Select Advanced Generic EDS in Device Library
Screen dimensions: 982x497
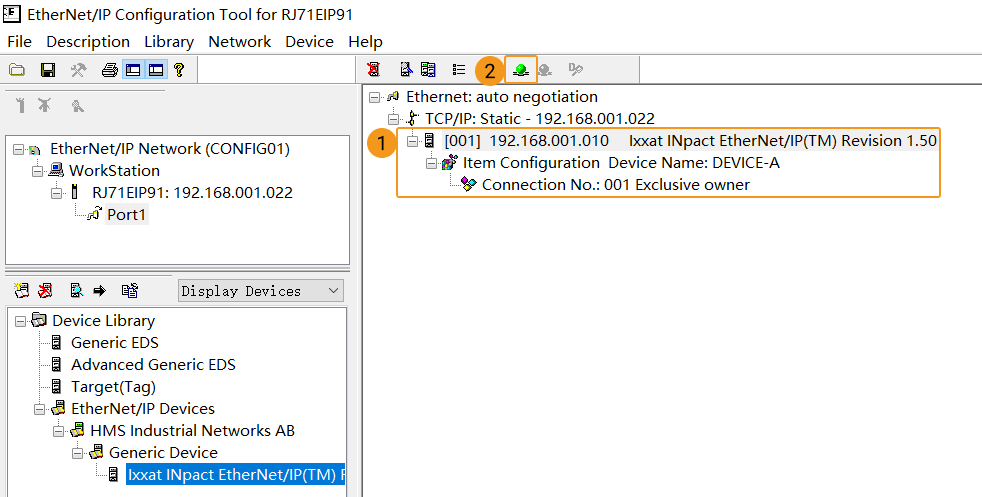153,365
